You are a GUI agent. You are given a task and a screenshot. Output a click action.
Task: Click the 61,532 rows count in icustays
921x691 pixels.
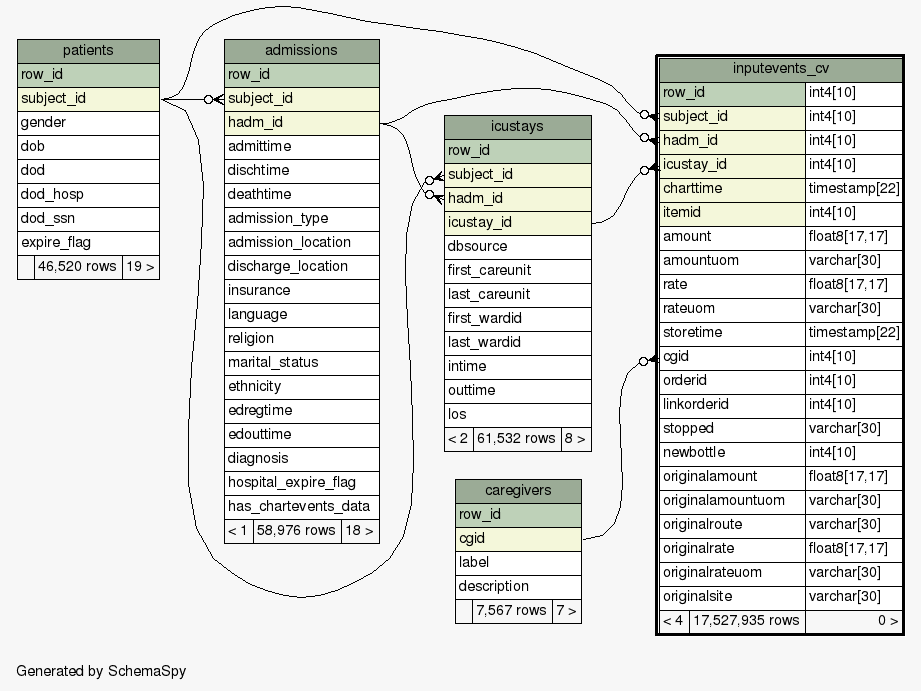[x=517, y=438]
